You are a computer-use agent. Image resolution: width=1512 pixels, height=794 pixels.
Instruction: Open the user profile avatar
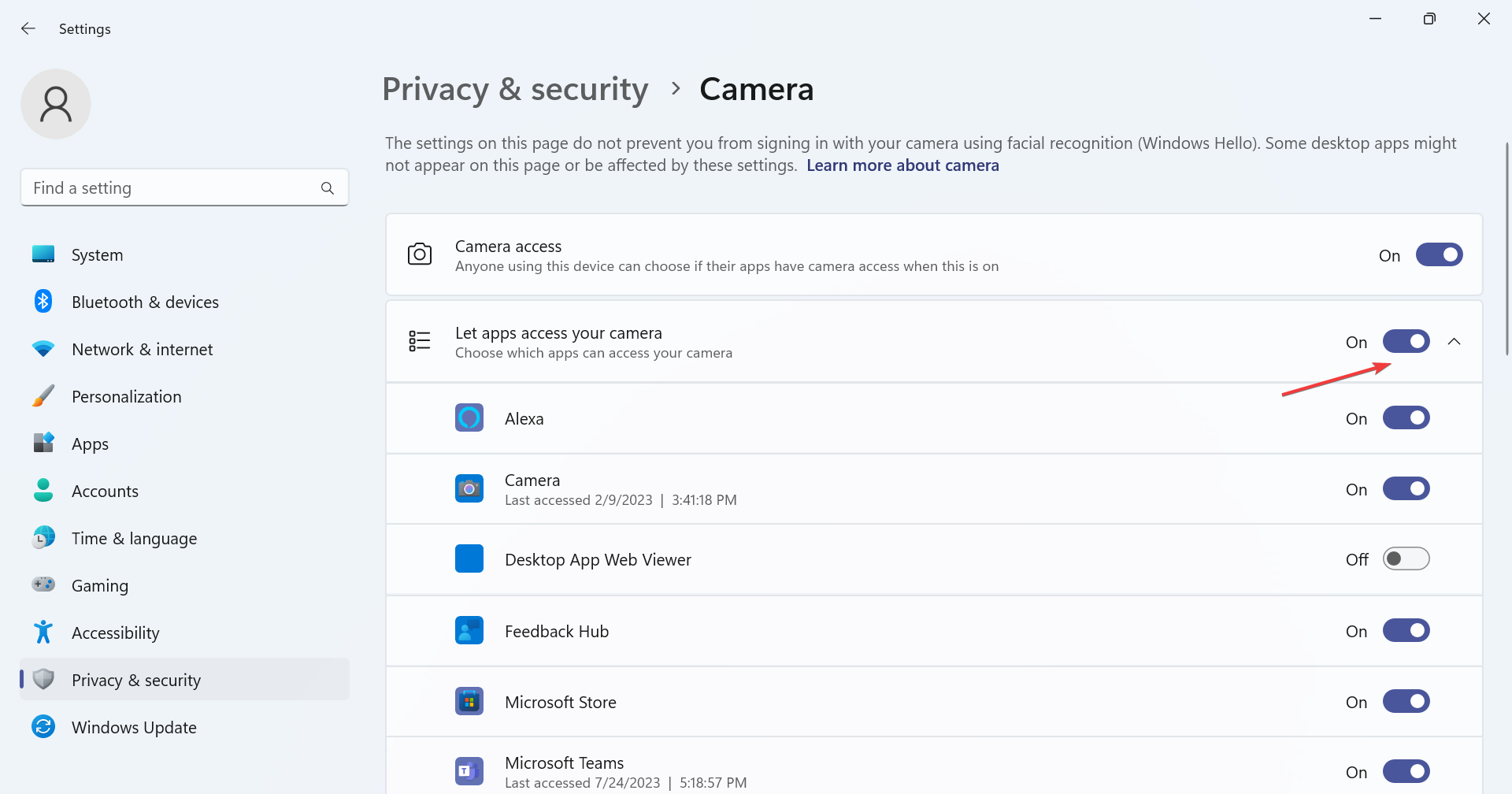56,104
